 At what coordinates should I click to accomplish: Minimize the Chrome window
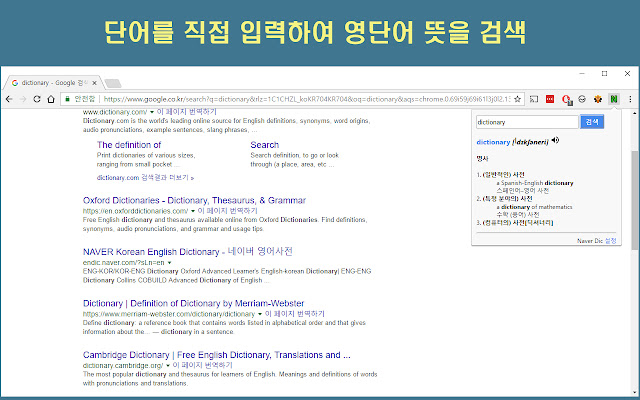click(582, 73)
